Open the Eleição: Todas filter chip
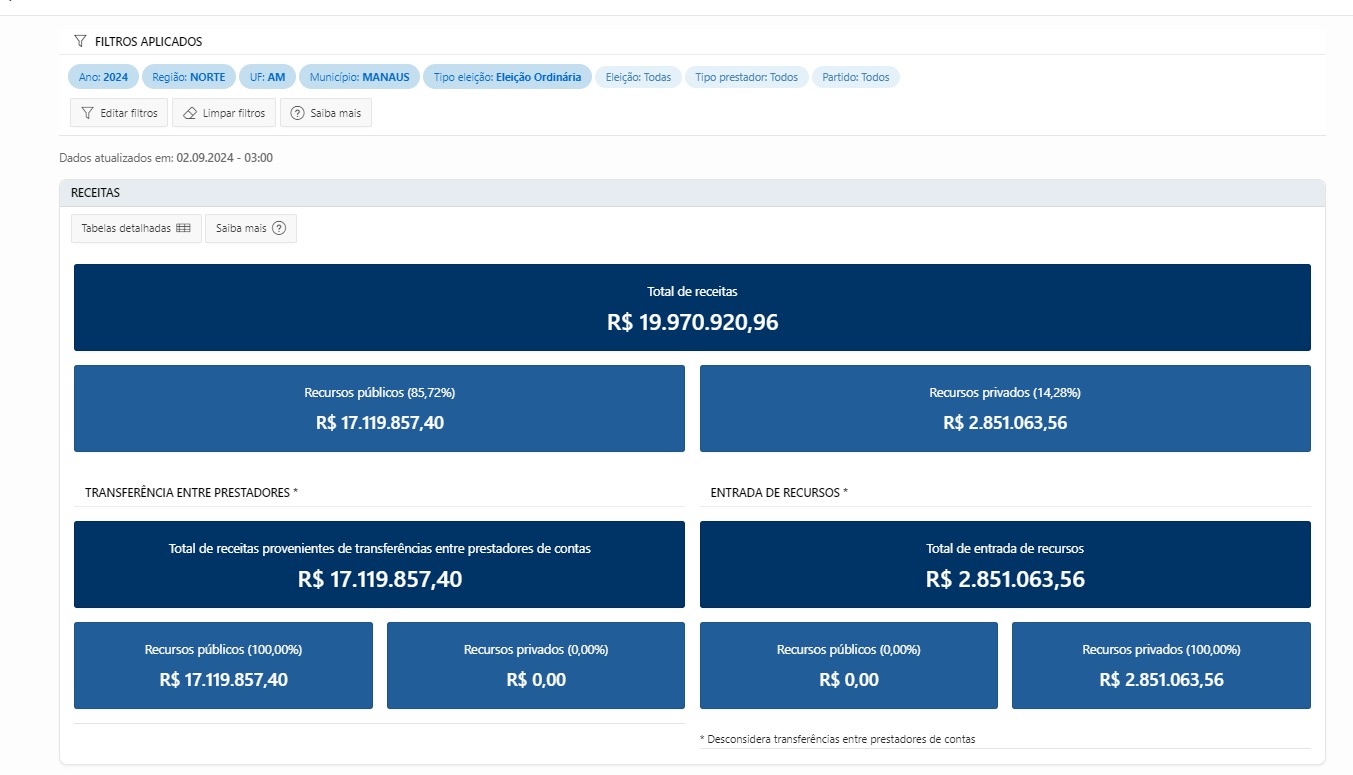The height and width of the screenshot is (775, 1353). tap(638, 77)
